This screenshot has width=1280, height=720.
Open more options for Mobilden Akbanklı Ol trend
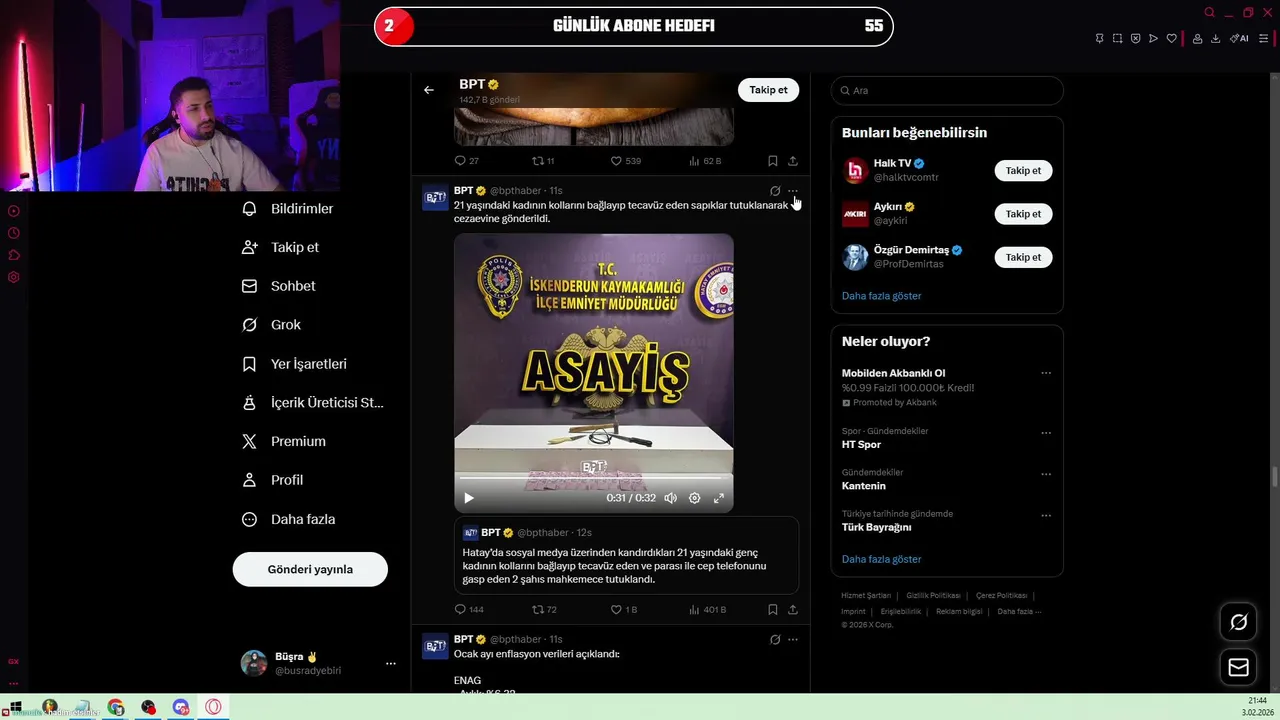(1046, 373)
